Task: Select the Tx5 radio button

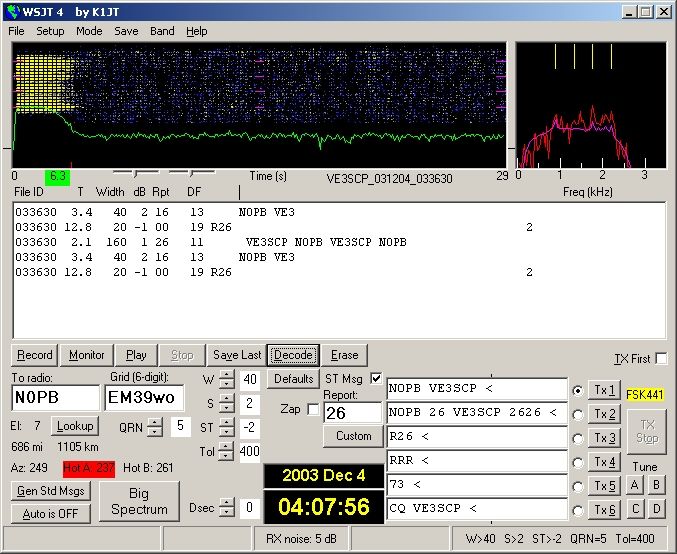Action: 578,487
